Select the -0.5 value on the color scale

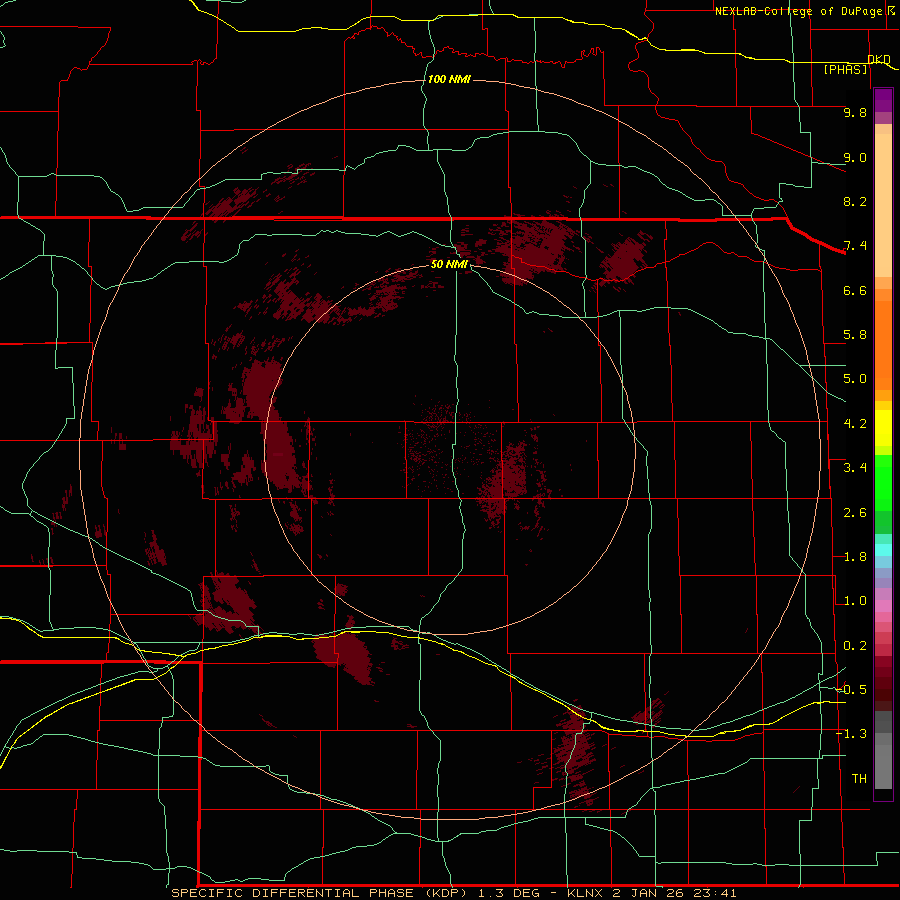point(851,689)
